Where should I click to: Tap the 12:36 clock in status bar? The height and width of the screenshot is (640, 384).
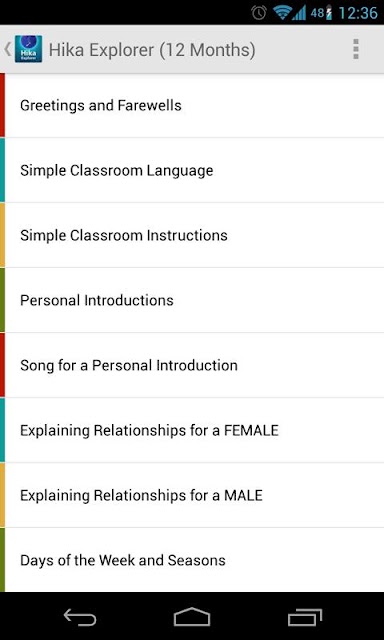pyautogui.click(x=358, y=13)
